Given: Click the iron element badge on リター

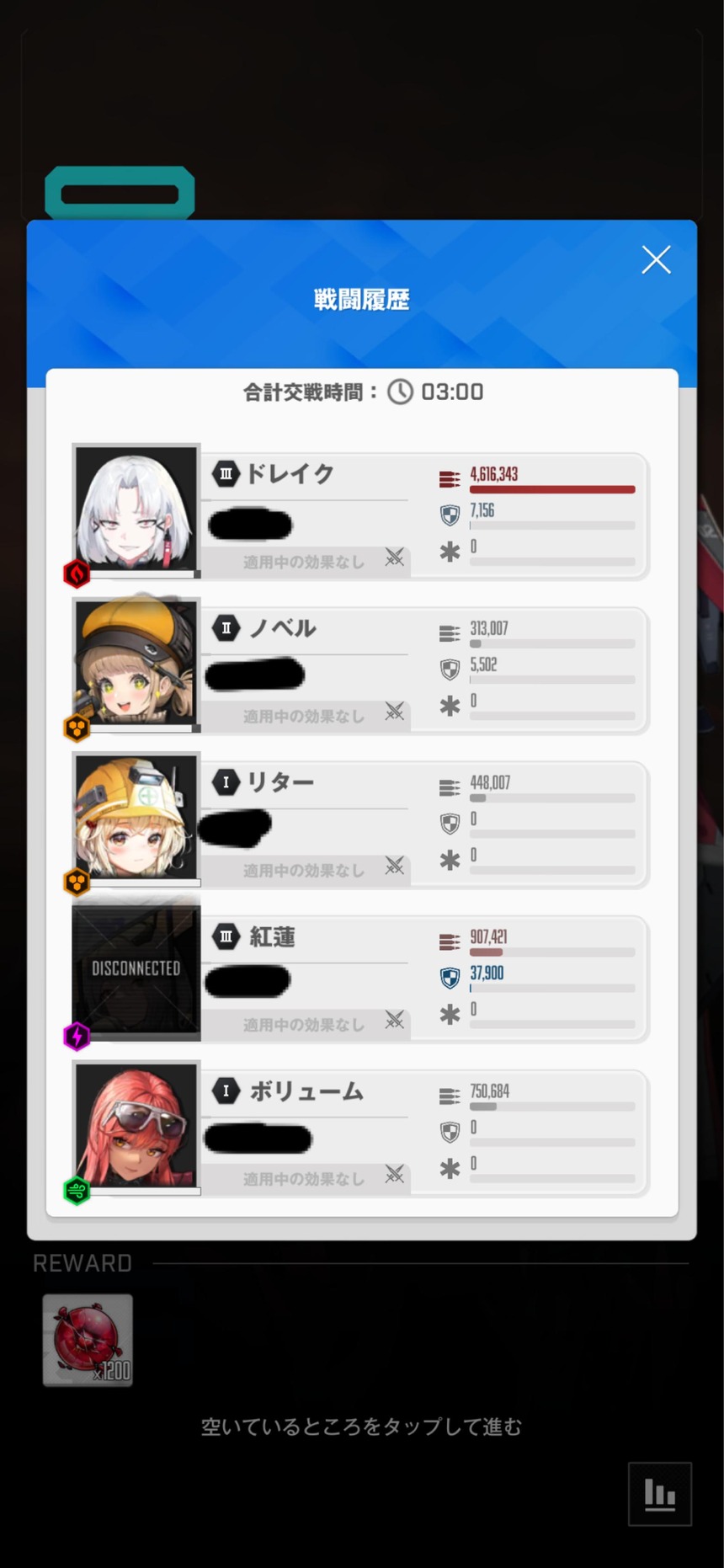Looking at the screenshot, I should [77, 882].
